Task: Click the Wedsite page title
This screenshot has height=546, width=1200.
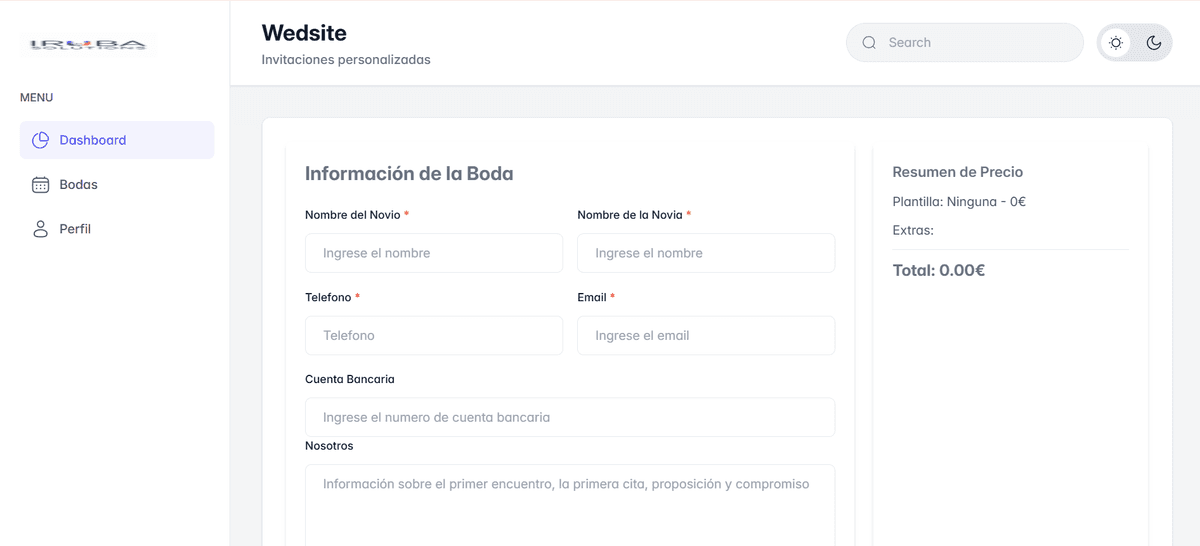Action: (x=304, y=33)
